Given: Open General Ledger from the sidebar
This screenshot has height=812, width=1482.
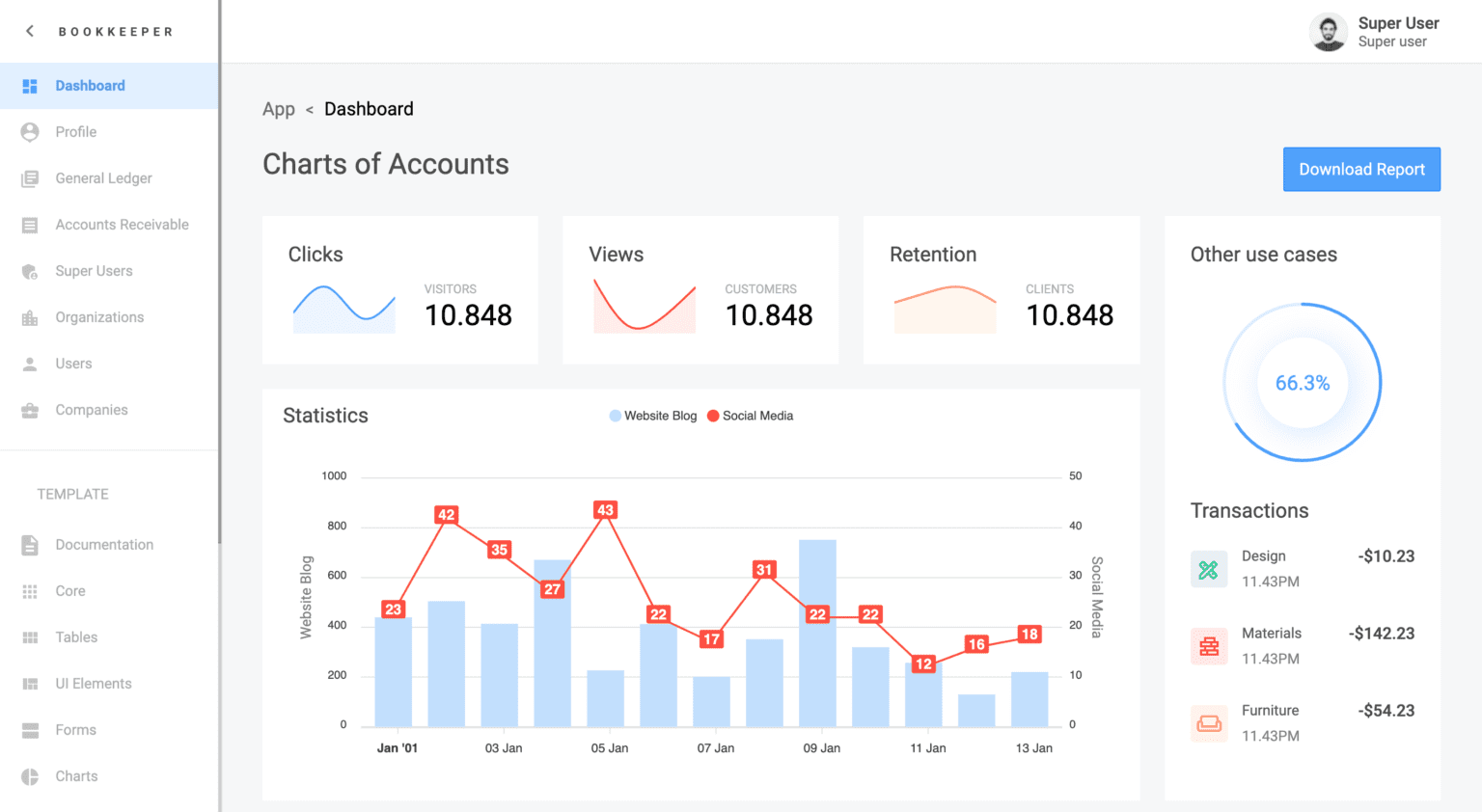Looking at the screenshot, I should (x=109, y=178).
